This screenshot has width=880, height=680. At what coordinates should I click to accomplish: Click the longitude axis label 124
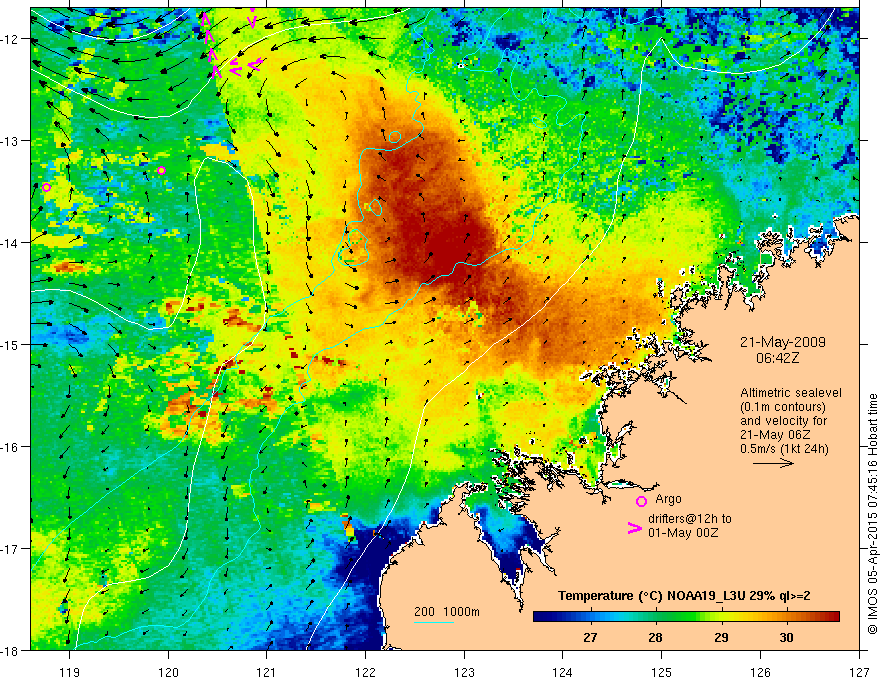coord(563,672)
